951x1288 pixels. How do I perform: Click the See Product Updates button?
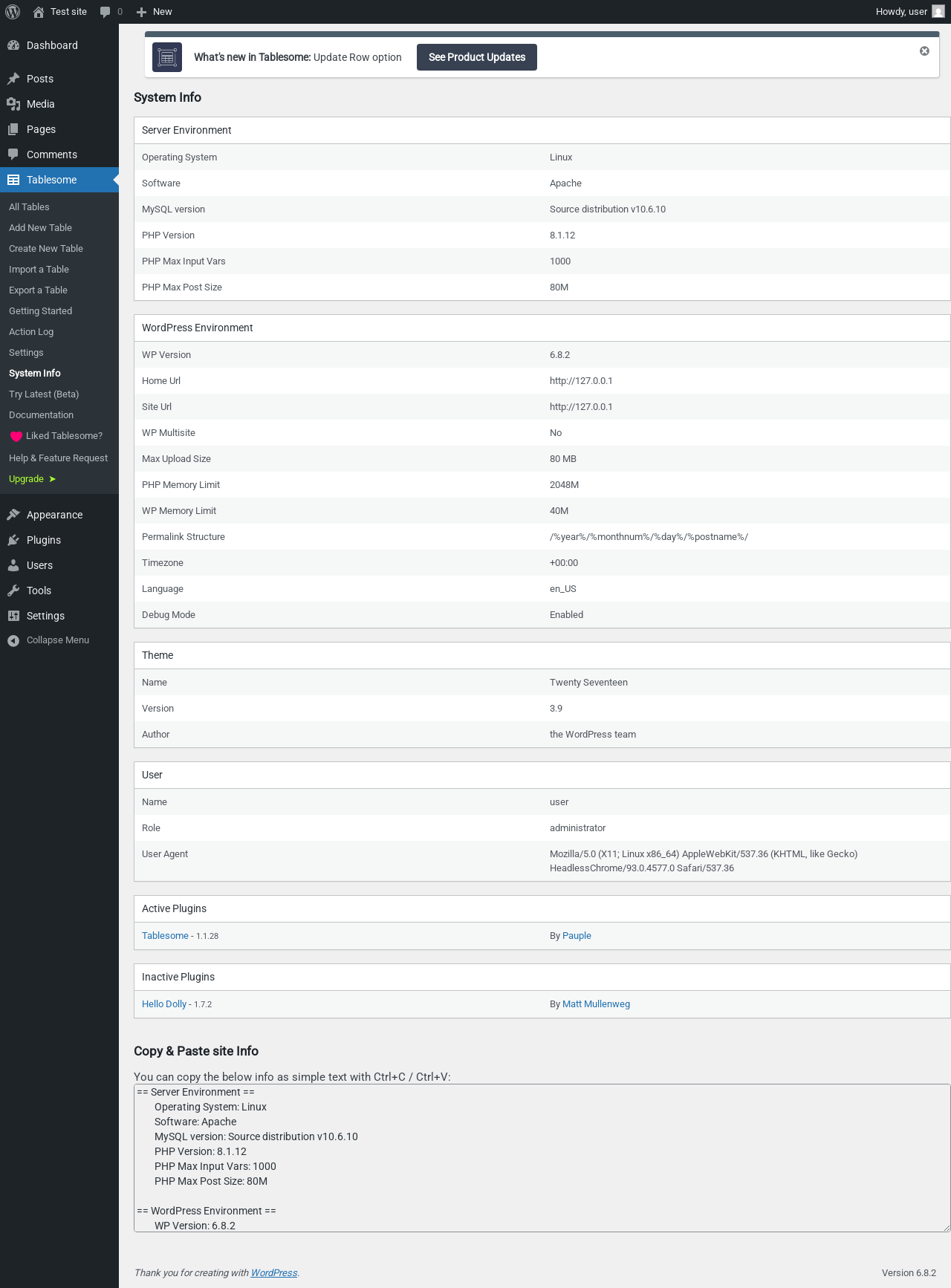point(477,57)
